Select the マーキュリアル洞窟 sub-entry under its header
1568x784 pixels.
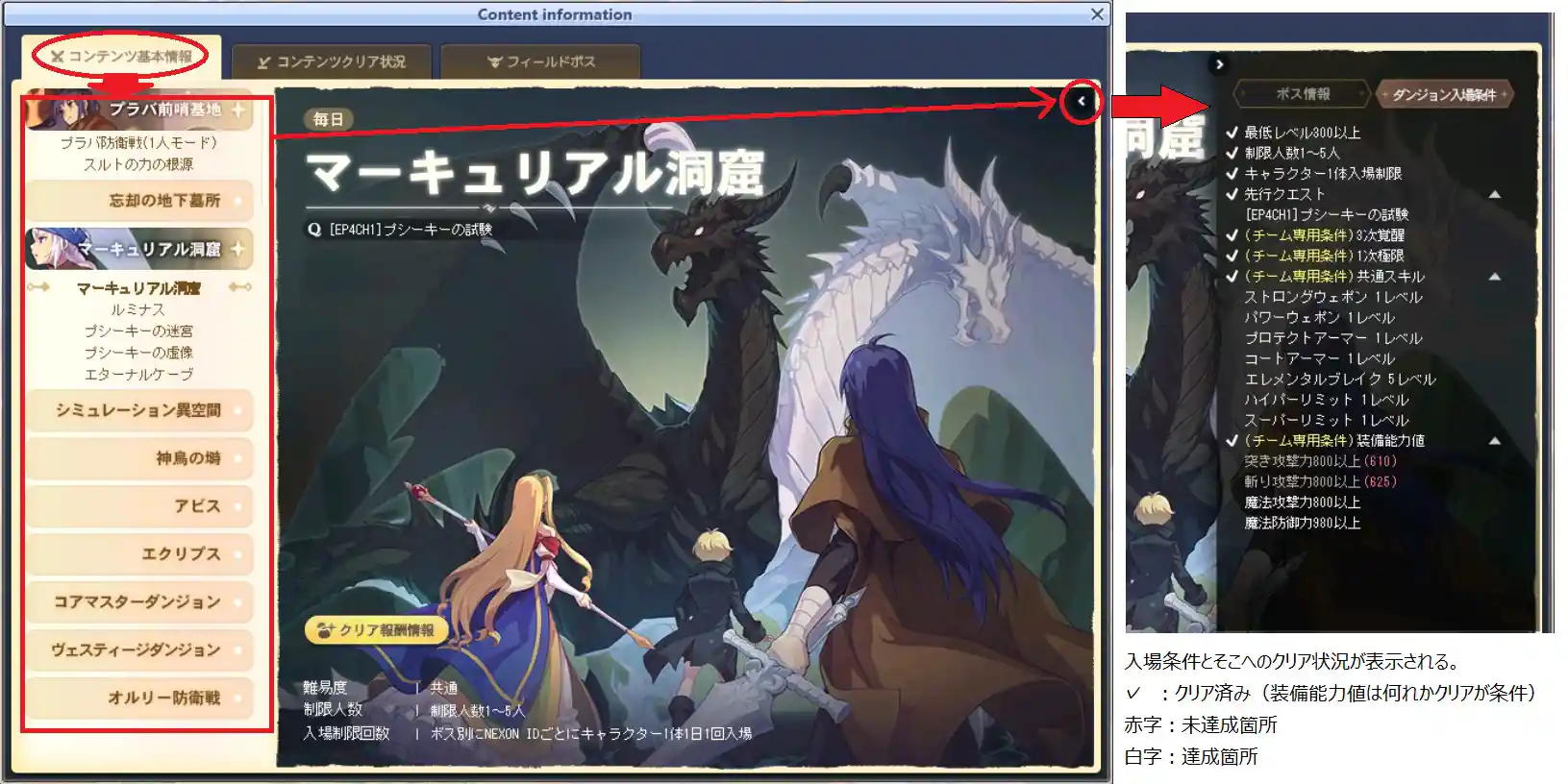[x=138, y=288]
